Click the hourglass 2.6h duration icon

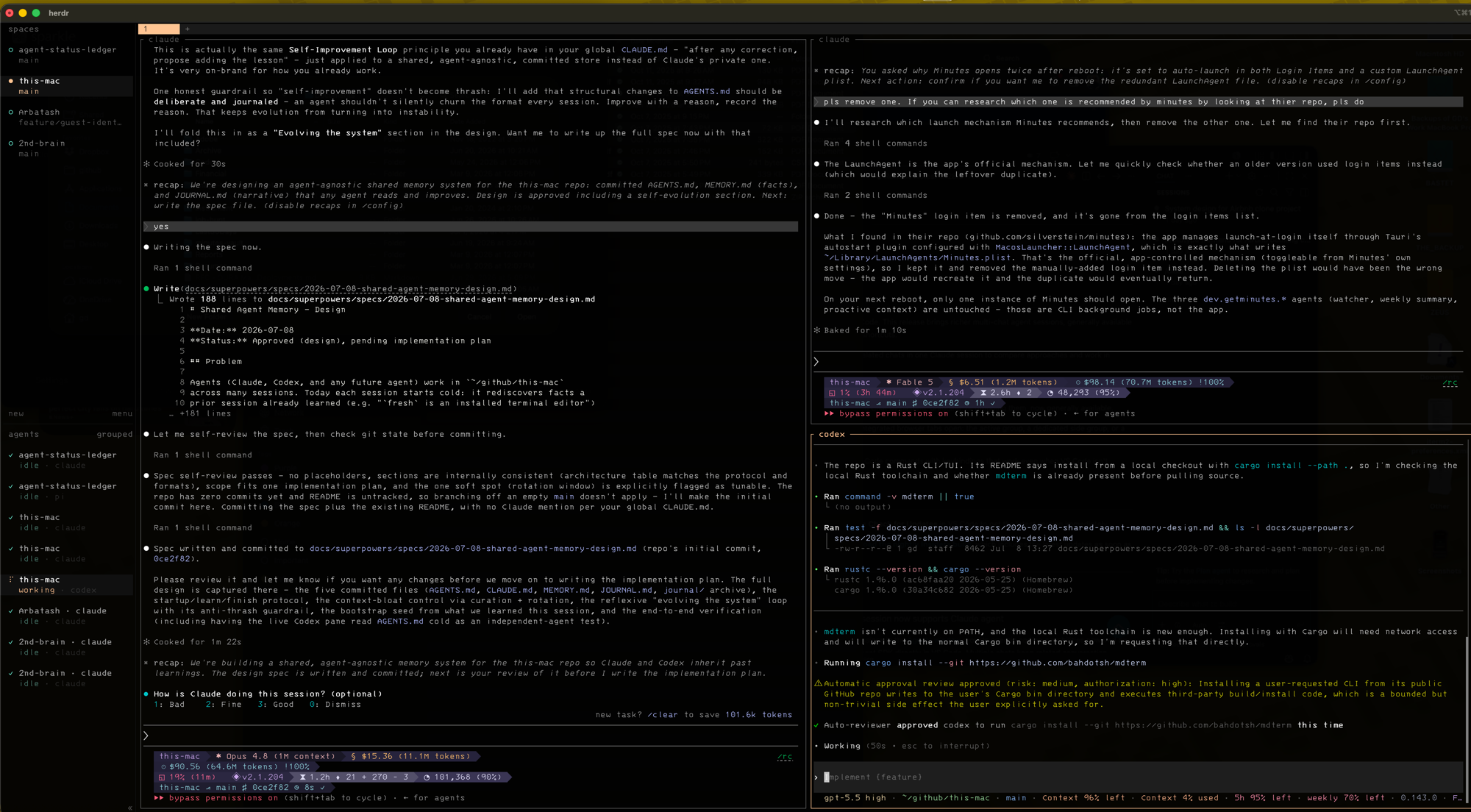point(983,393)
